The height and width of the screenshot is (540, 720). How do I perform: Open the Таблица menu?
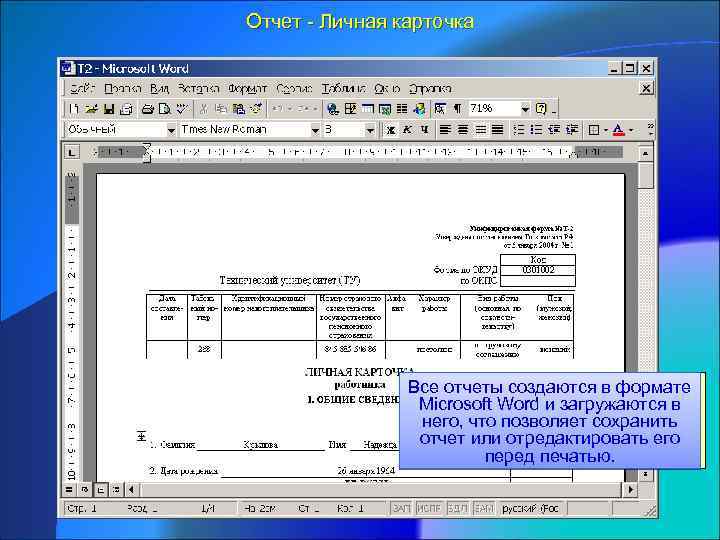[343, 88]
